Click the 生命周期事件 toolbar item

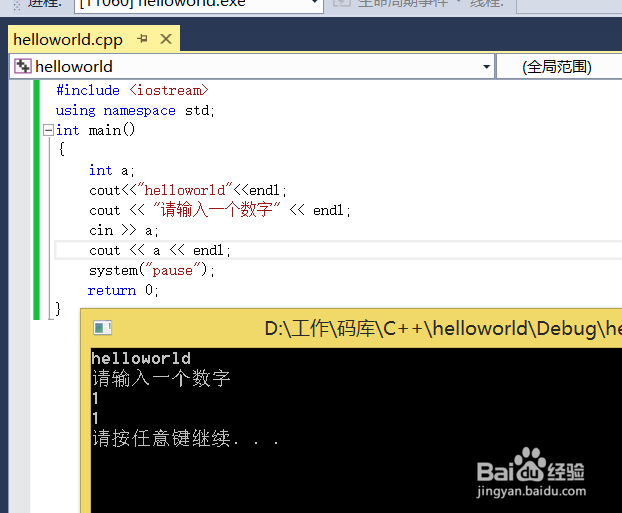pos(397,4)
